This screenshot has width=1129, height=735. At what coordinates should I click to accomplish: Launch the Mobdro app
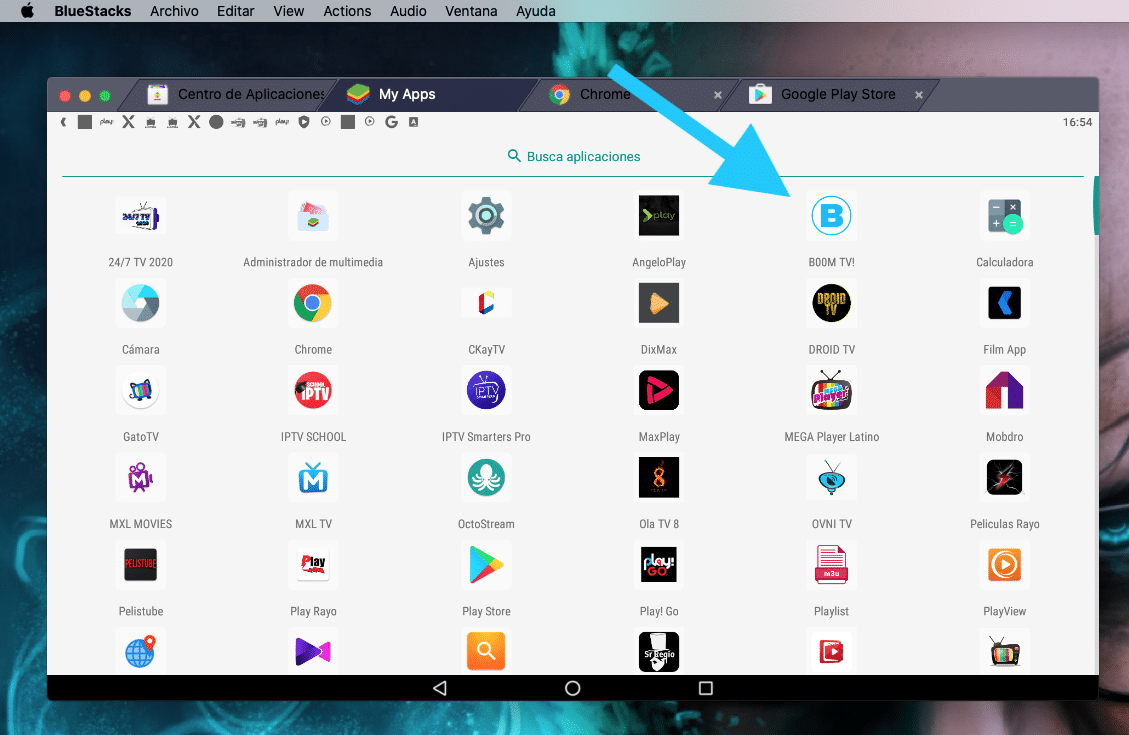[1004, 390]
